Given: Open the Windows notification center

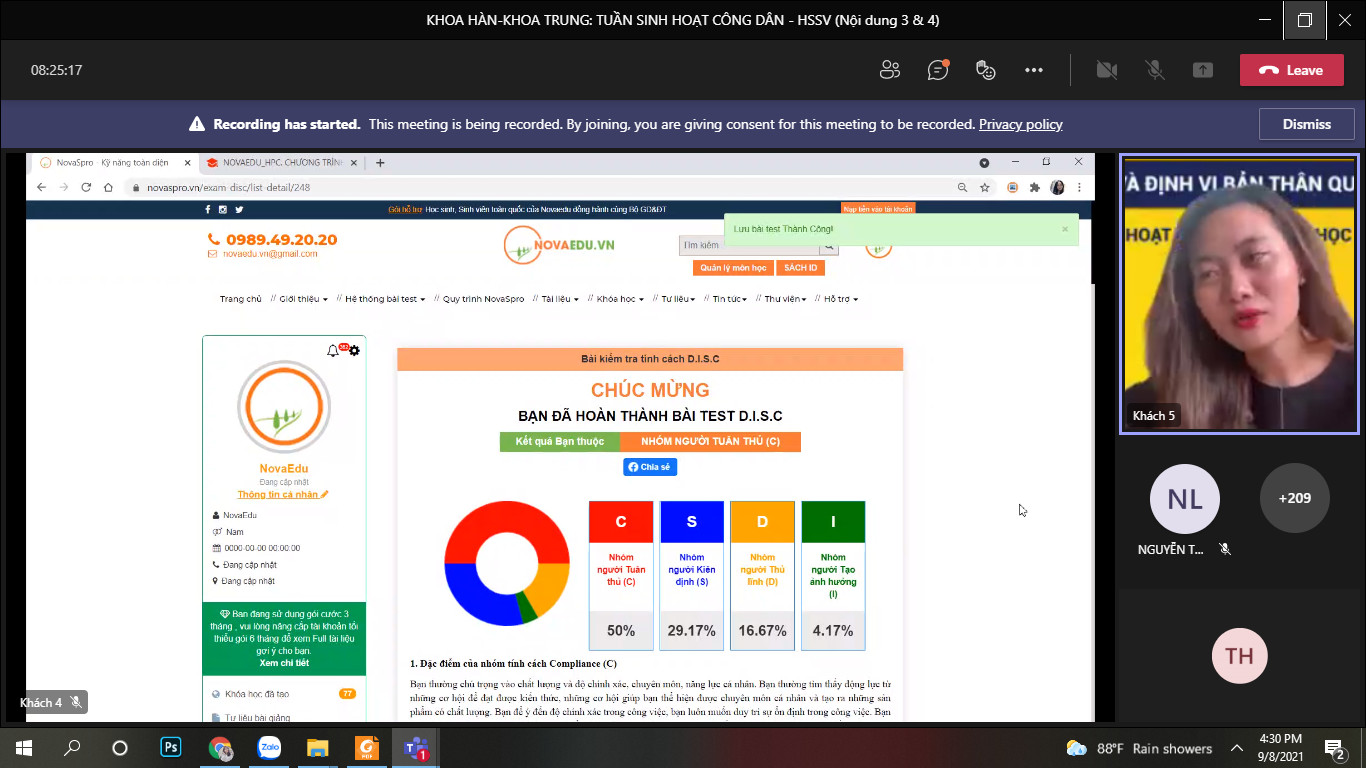Looking at the screenshot, I should click(x=1334, y=747).
